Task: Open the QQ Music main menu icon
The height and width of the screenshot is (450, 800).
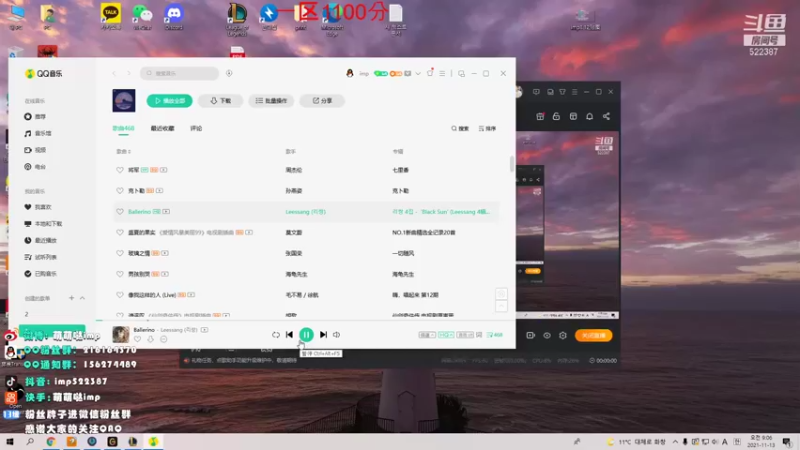Action: [442, 73]
